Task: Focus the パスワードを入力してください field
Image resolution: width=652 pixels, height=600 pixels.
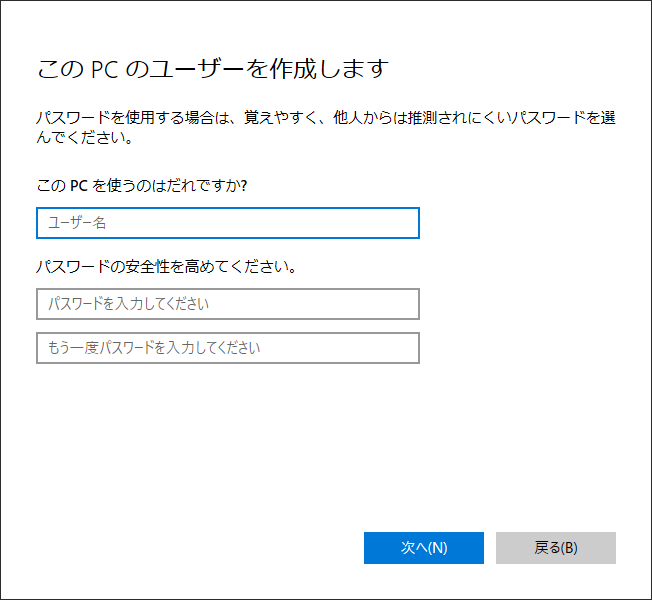Action: (228, 304)
